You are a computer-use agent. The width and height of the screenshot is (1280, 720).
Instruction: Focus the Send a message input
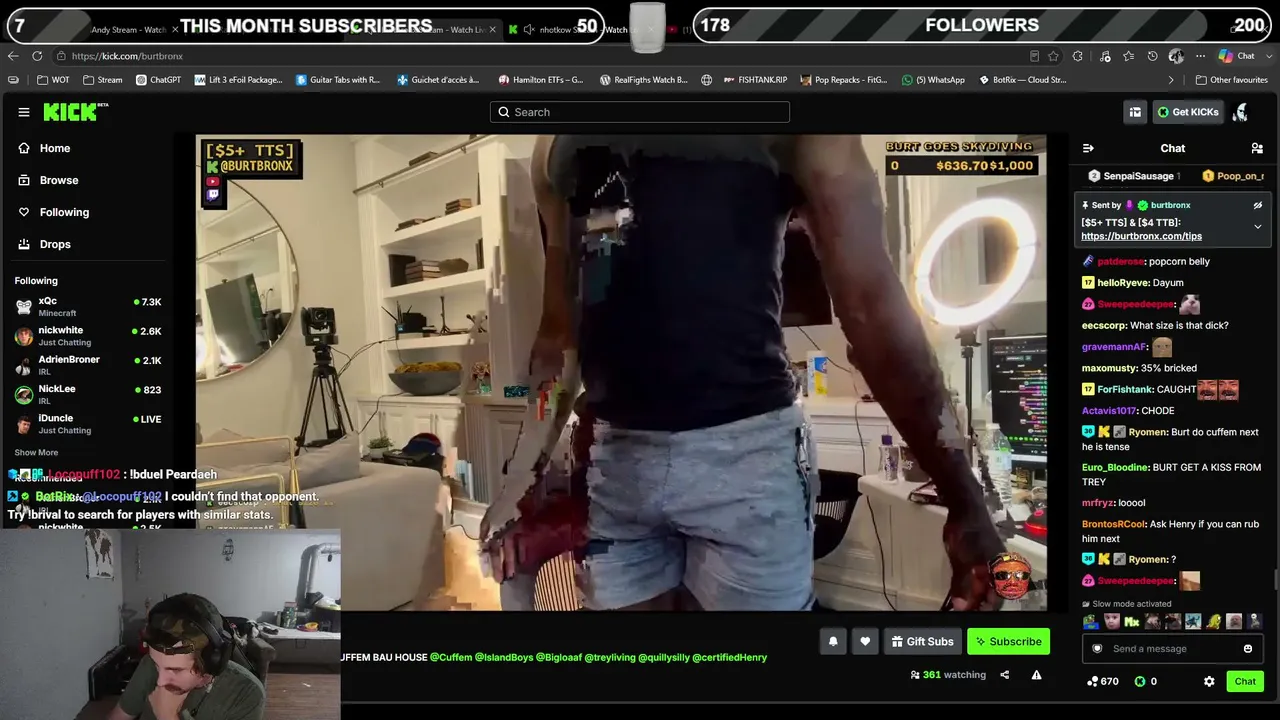tap(1173, 649)
